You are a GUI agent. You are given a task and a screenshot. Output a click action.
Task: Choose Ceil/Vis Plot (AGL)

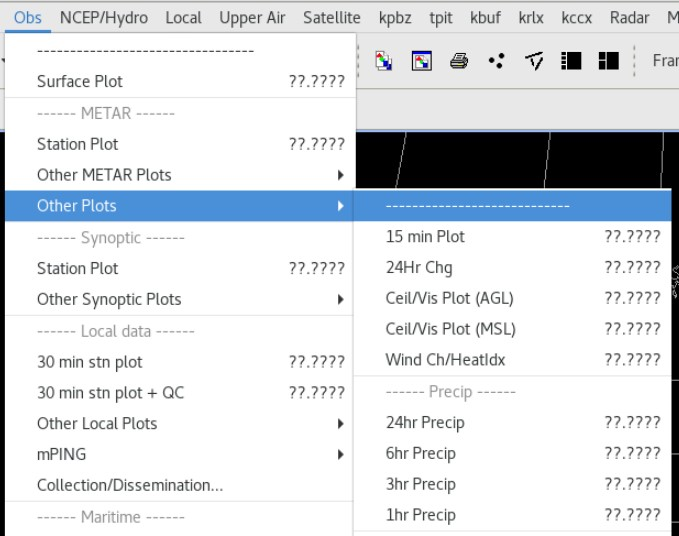click(x=513, y=298)
